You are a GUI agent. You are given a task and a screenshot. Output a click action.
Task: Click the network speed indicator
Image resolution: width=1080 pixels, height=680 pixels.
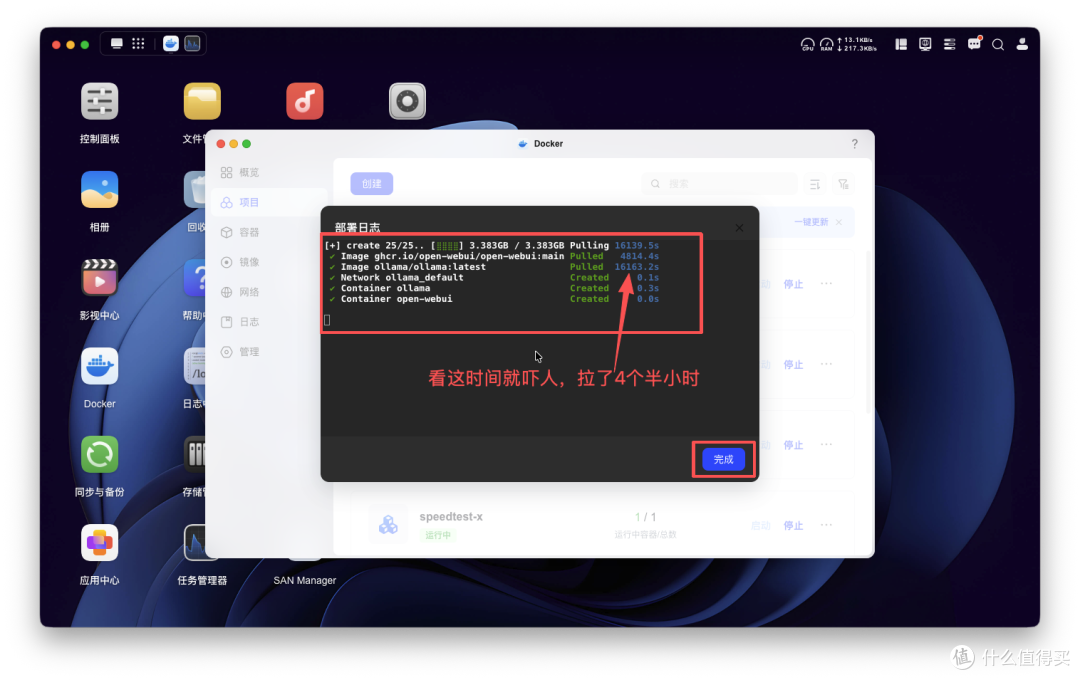pos(858,45)
